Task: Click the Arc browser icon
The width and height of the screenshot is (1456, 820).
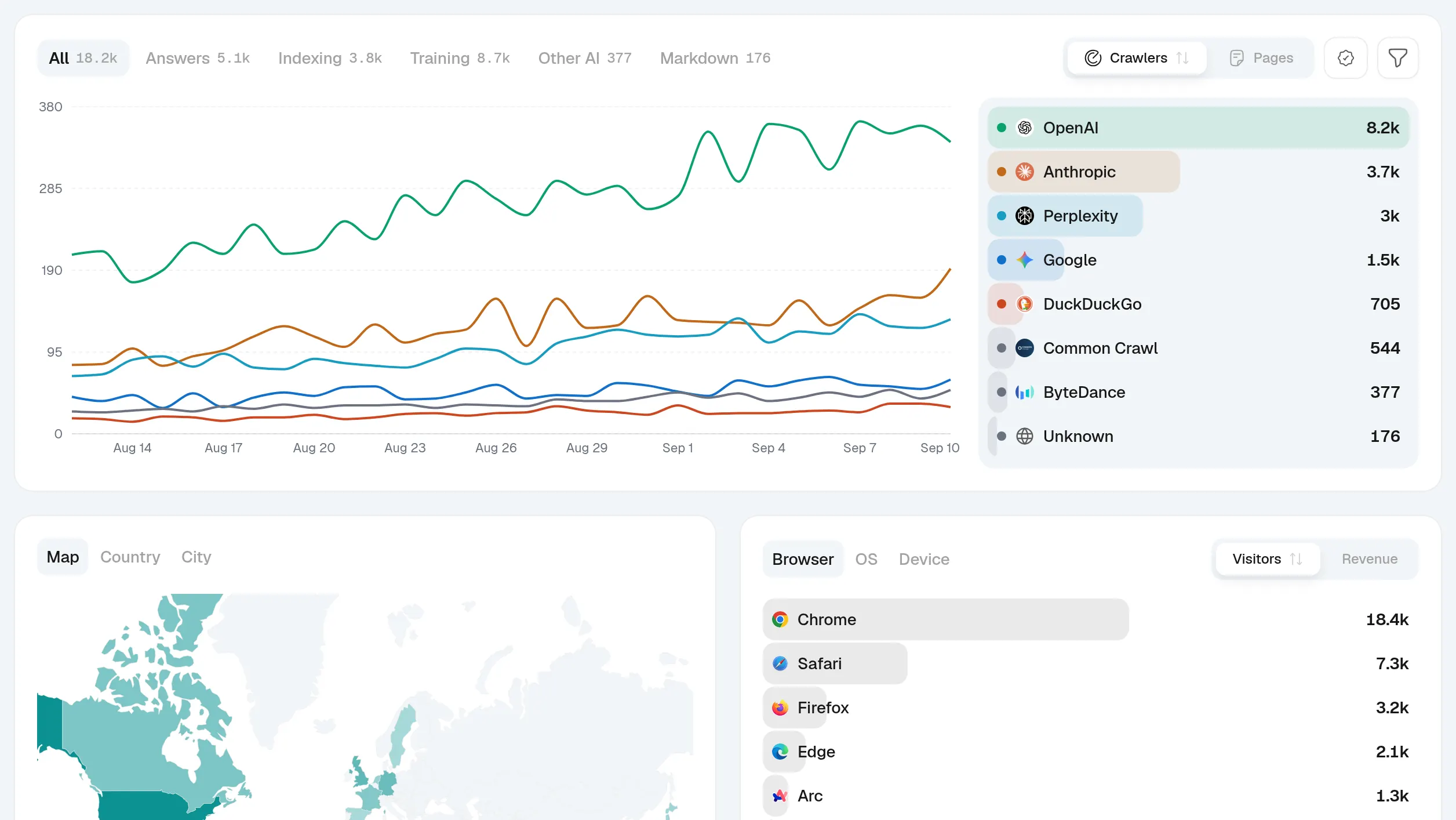Action: pos(780,796)
